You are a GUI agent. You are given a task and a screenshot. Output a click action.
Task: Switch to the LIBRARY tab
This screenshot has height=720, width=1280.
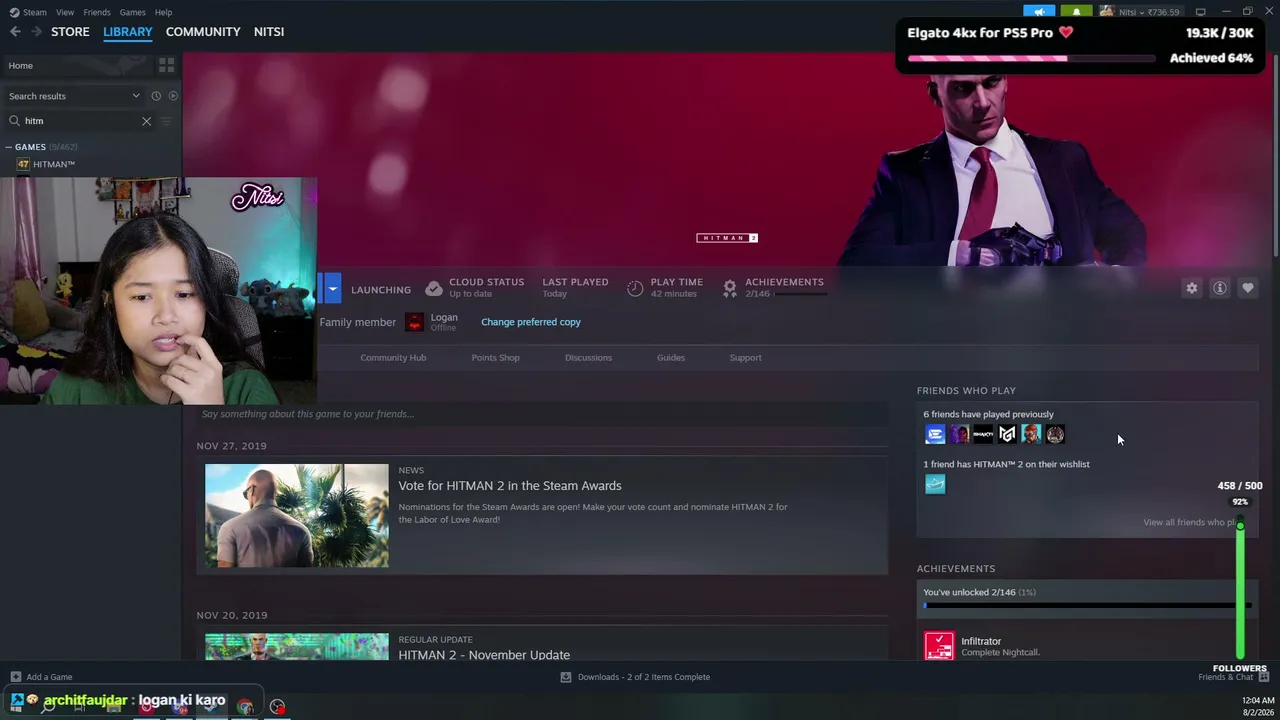tap(128, 32)
